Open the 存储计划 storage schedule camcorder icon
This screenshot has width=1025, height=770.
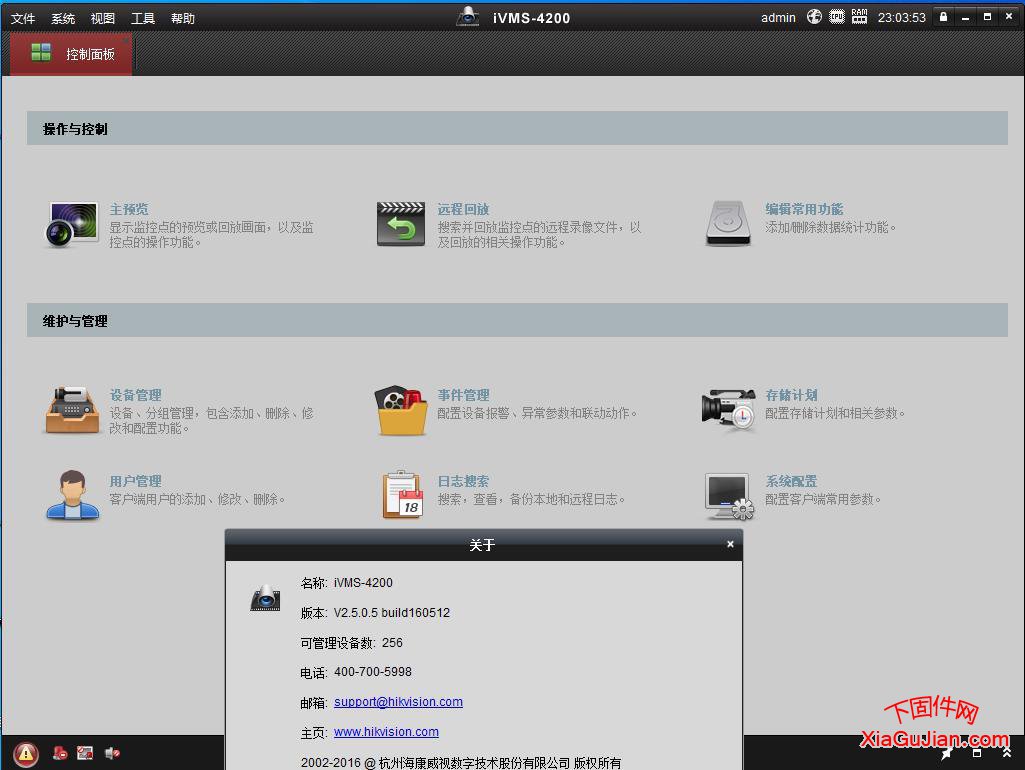(728, 409)
